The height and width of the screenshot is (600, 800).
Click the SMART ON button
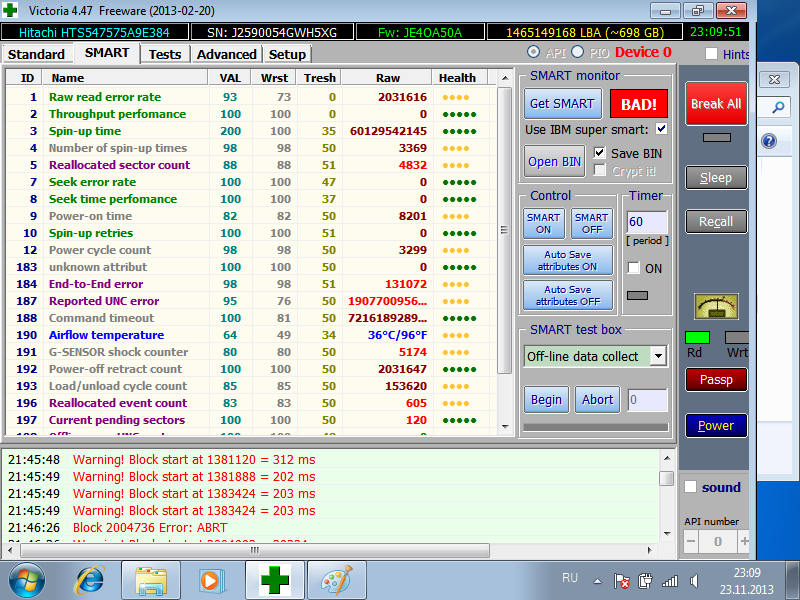[x=543, y=223]
